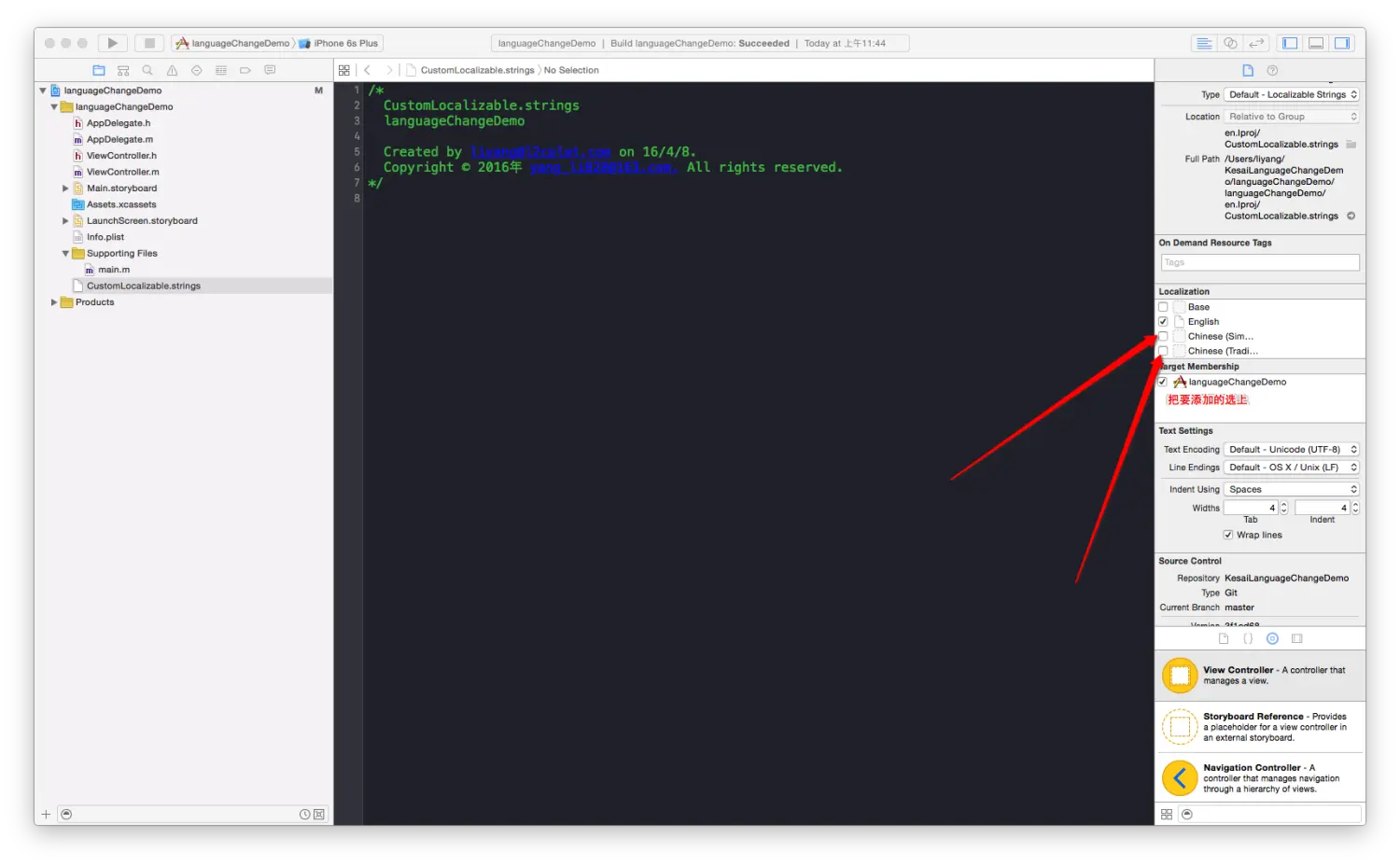
Task: Open Line Endings dropdown
Action: pyautogui.click(x=1292, y=468)
